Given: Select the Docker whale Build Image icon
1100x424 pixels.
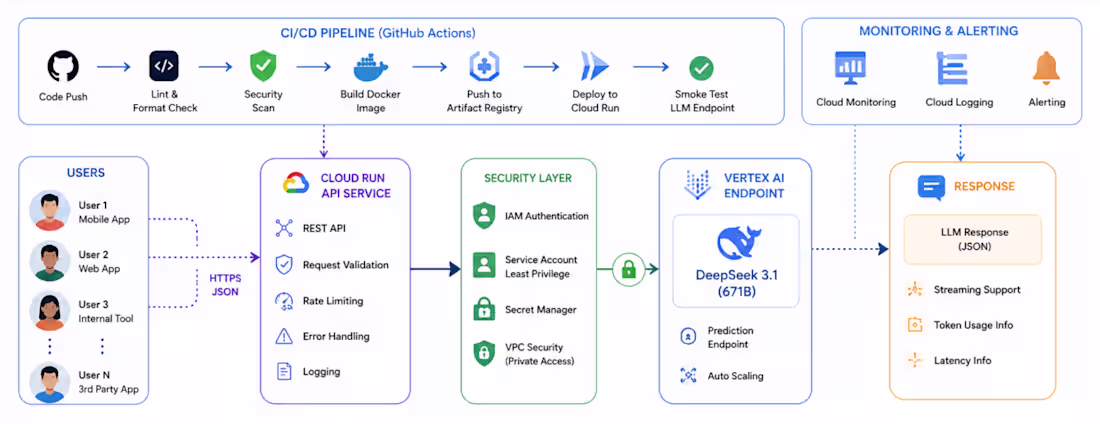Looking at the screenshot, I should [x=370, y=67].
